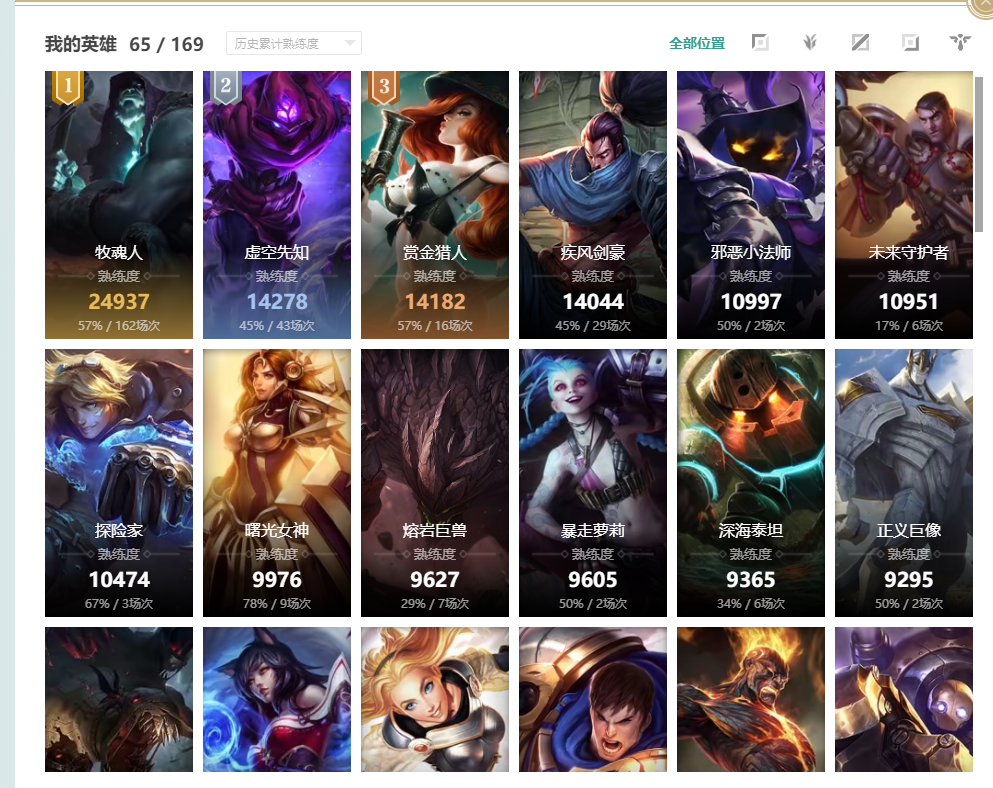Open the 邪恶小法师 champion card
993x788 pixels.
pos(750,205)
